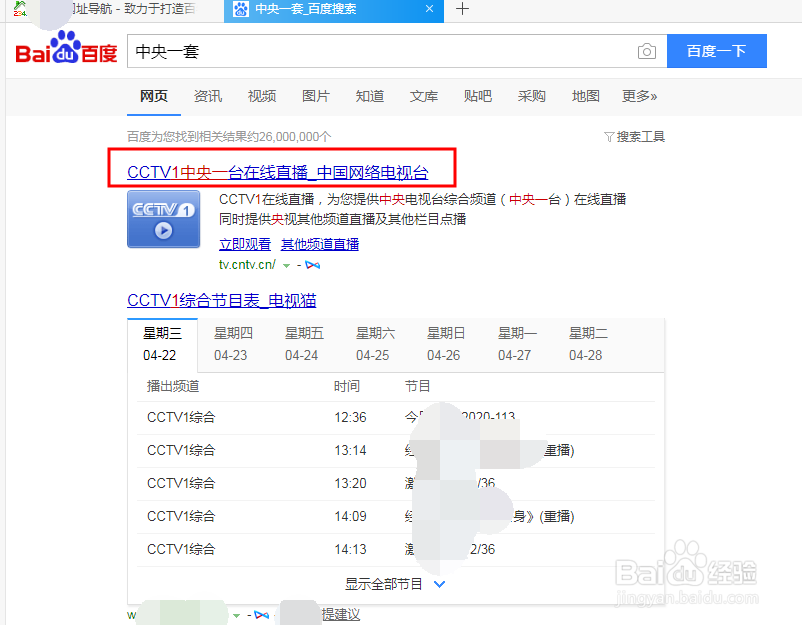802x625 pixels.
Task: Select the 采购 search category
Action: (531, 96)
